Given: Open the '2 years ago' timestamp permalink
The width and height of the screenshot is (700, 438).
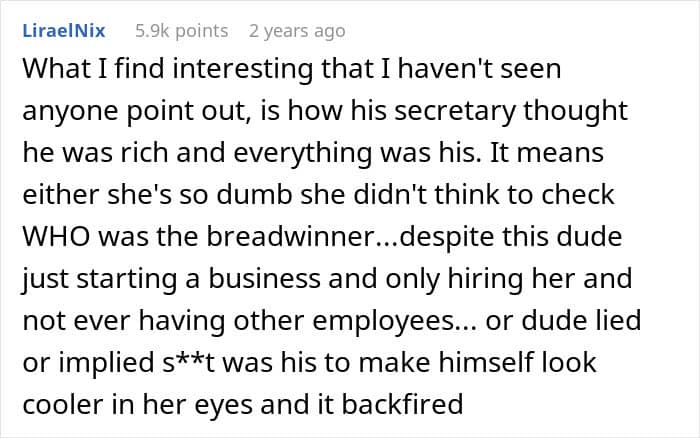Looking at the screenshot, I should [297, 31].
